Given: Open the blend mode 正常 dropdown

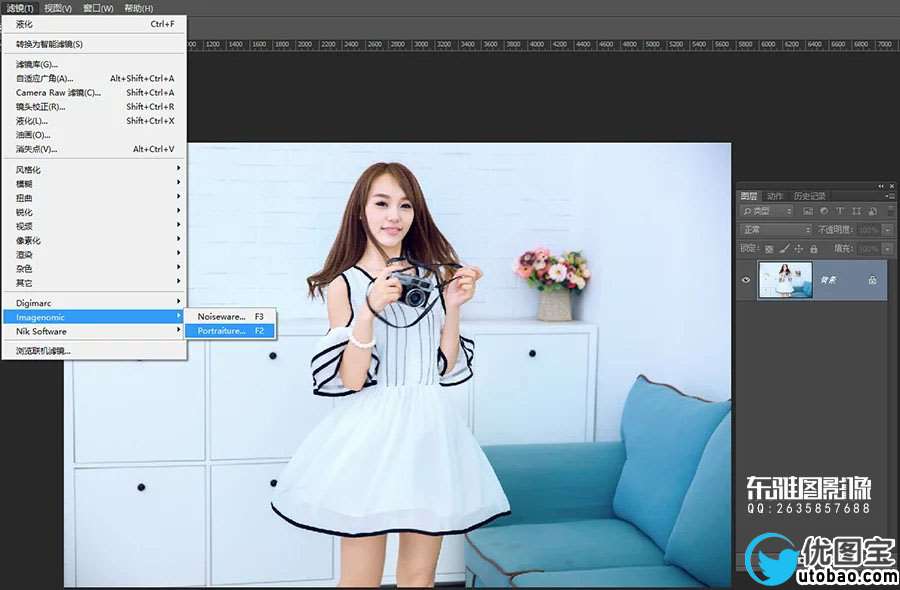Looking at the screenshot, I should point(775,230).
